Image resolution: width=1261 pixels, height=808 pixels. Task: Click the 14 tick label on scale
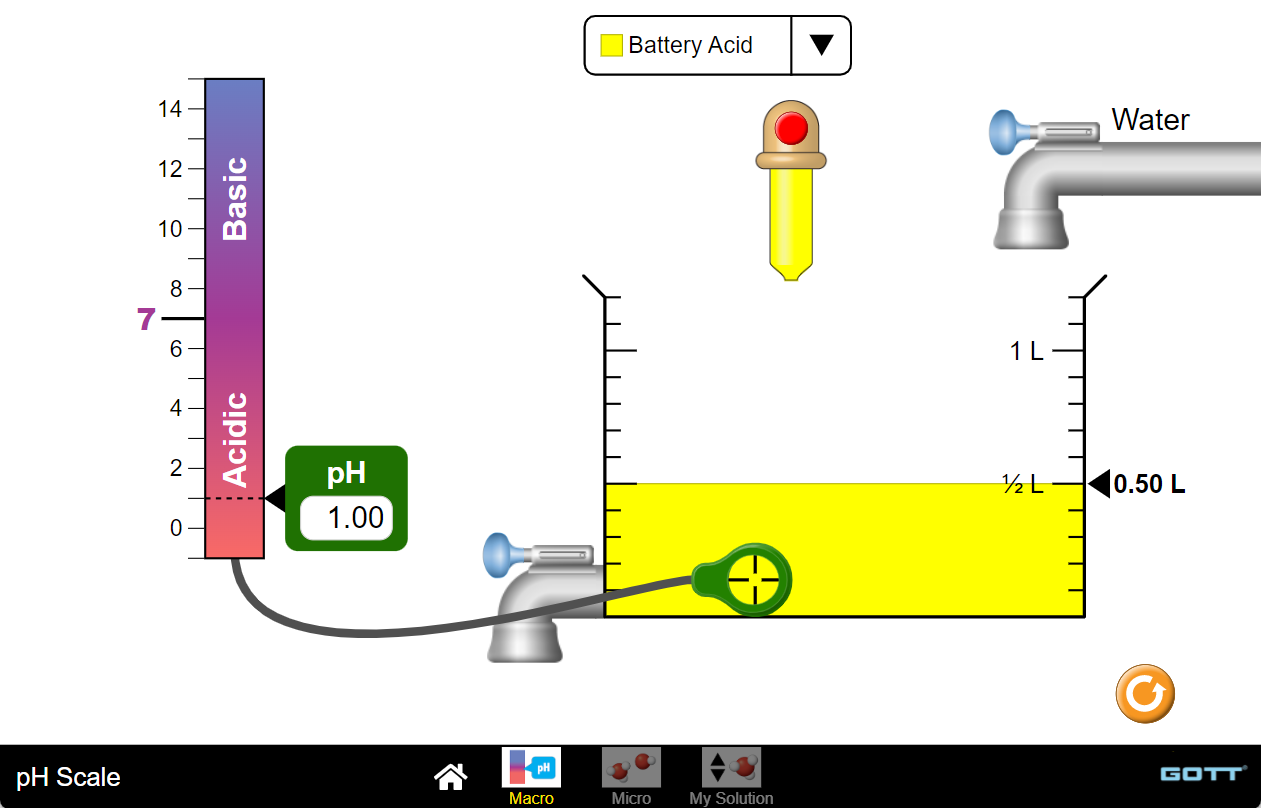(x=170, y=109)
